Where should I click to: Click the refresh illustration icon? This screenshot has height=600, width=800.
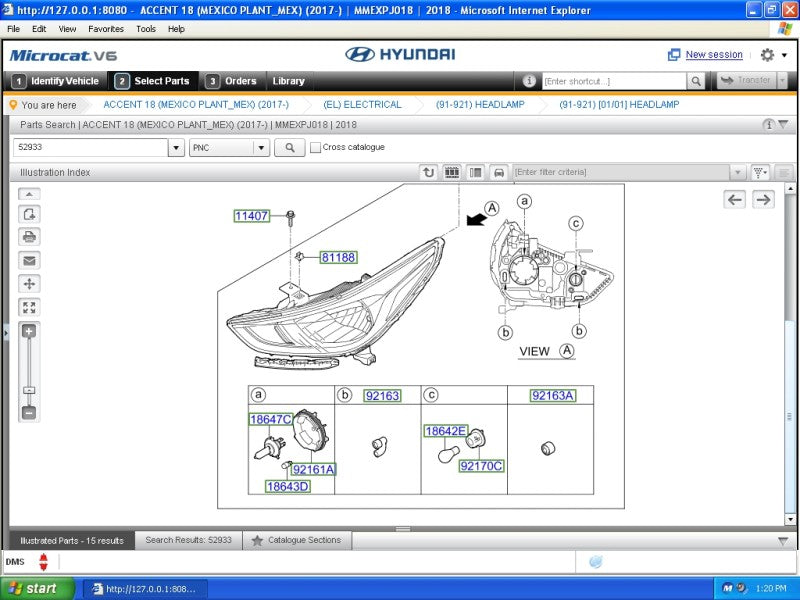click(428, 172)
